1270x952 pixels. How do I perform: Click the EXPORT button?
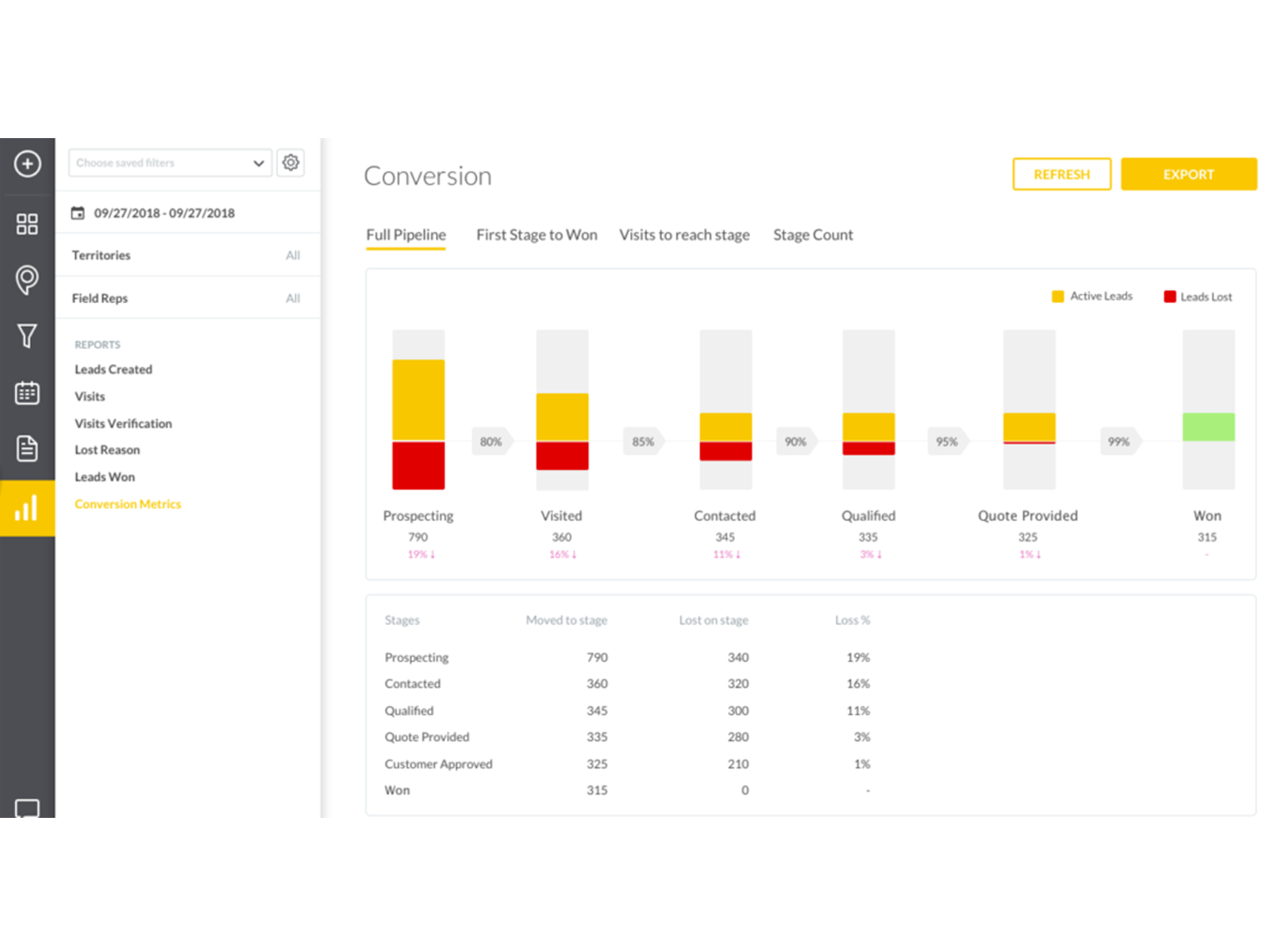[1188, 174]
